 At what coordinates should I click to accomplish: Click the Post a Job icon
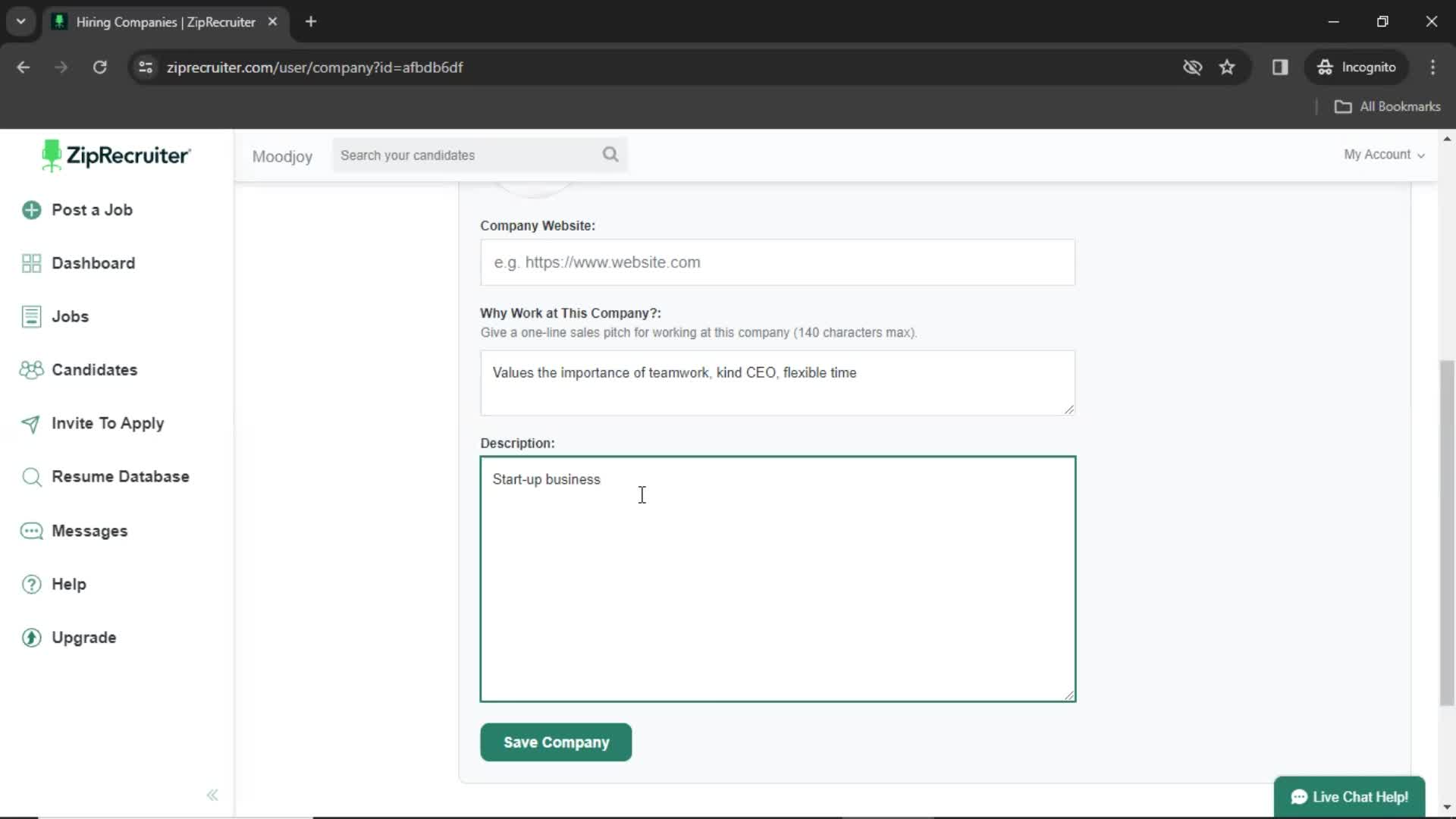31,210
